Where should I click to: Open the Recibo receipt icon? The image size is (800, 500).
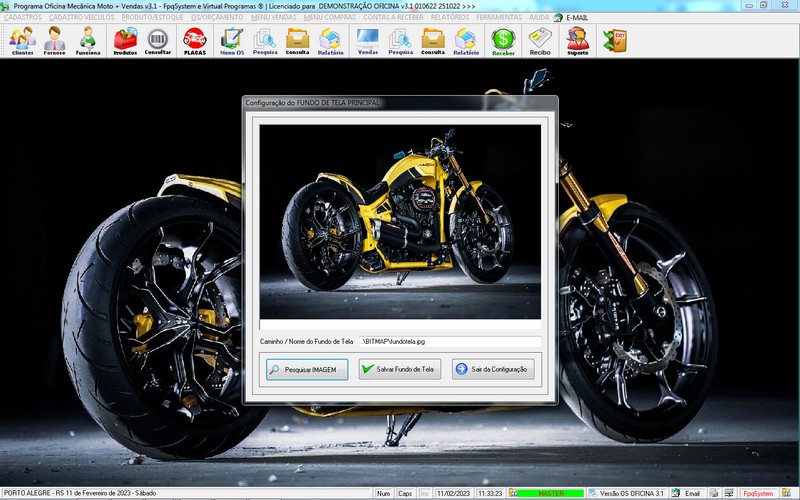[x=540, y=41]
